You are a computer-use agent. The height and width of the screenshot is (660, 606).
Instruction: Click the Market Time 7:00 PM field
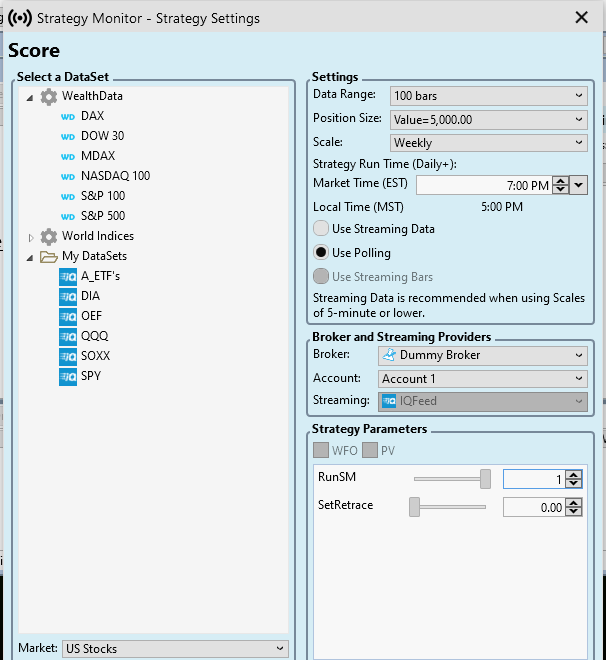point(484,185)
